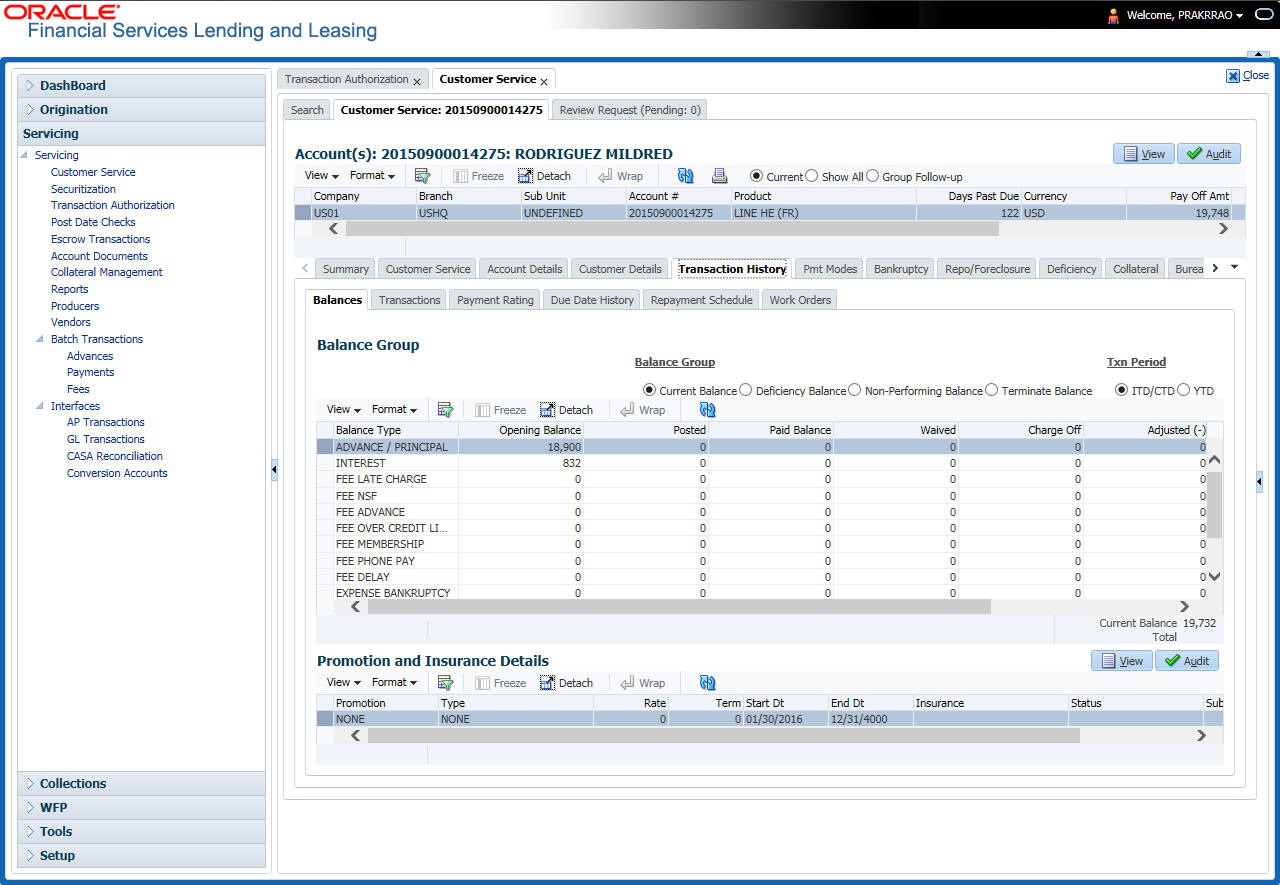Open Format dropdown in Balance Group toolbar
Screen dimensions: 1280x885
pyautogui.click(x=394, y=410)
